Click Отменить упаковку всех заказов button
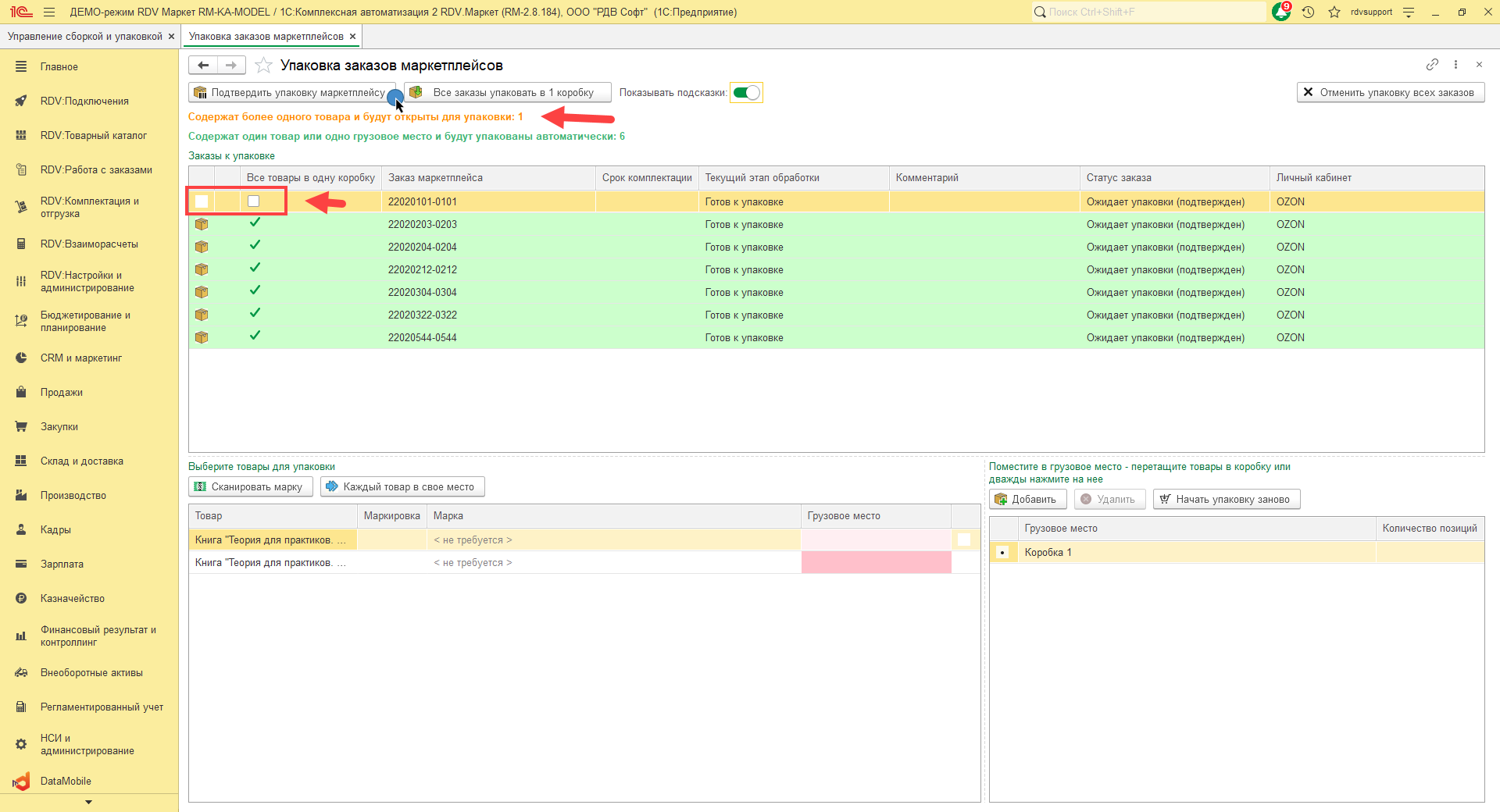The width and height of the screenshot is (1500, 812). [x=1390, y=93]
